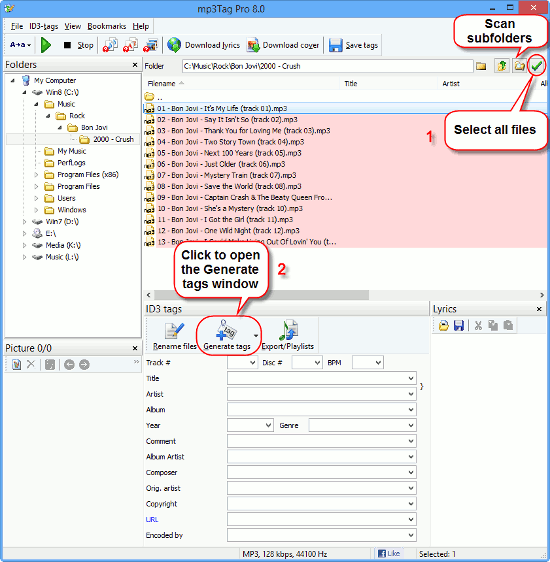Click the add picture icon in Picture panel
This screenshot has width=550, height=562.
point(16,365)
